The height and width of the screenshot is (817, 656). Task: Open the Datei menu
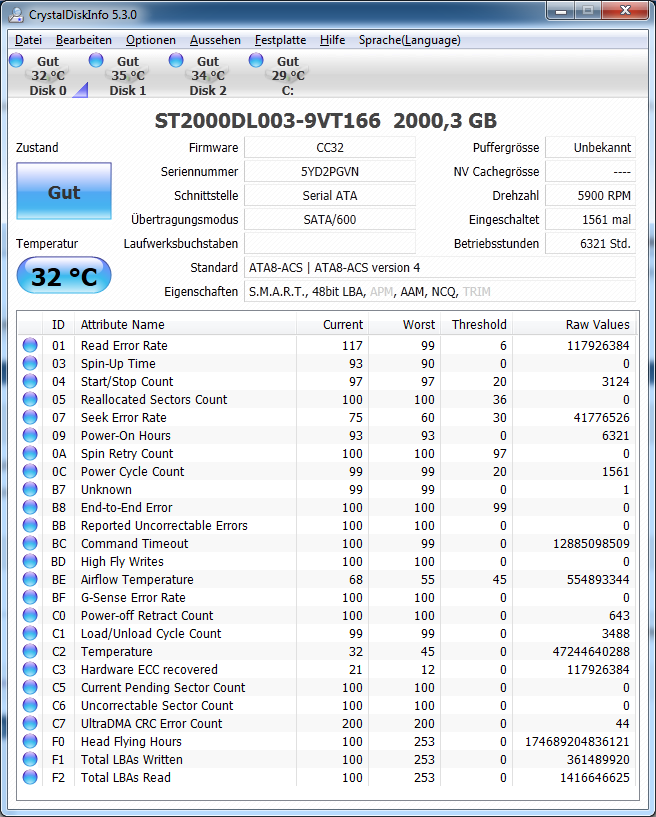coord(28,40)
